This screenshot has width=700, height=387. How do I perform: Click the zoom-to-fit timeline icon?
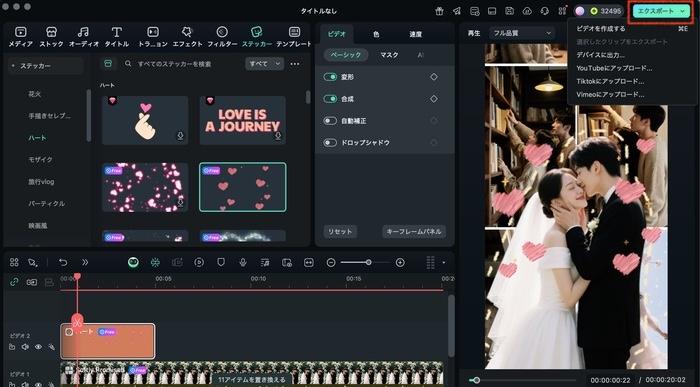(x=308, y=262)
